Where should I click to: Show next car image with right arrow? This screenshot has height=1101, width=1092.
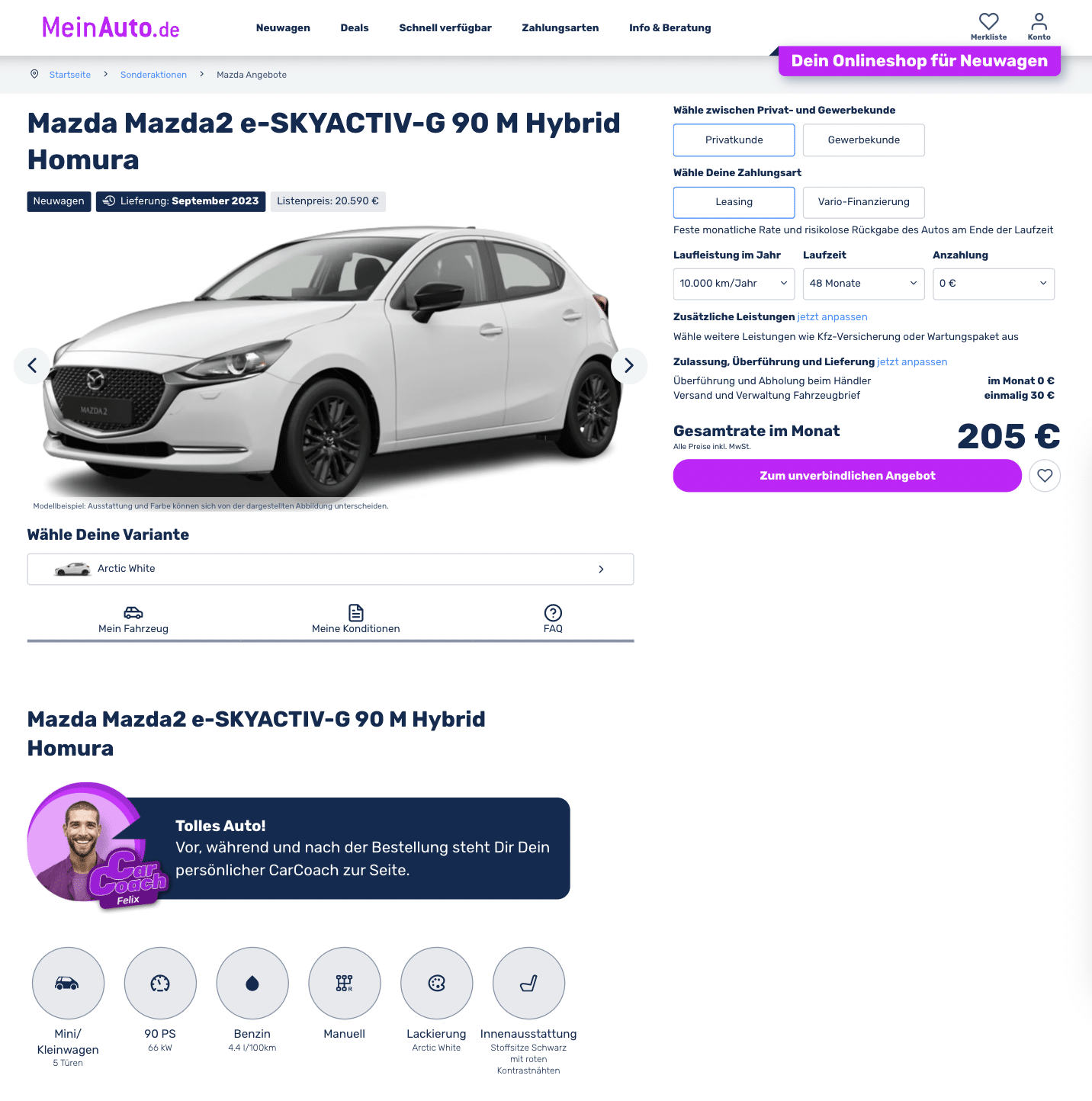629,366
